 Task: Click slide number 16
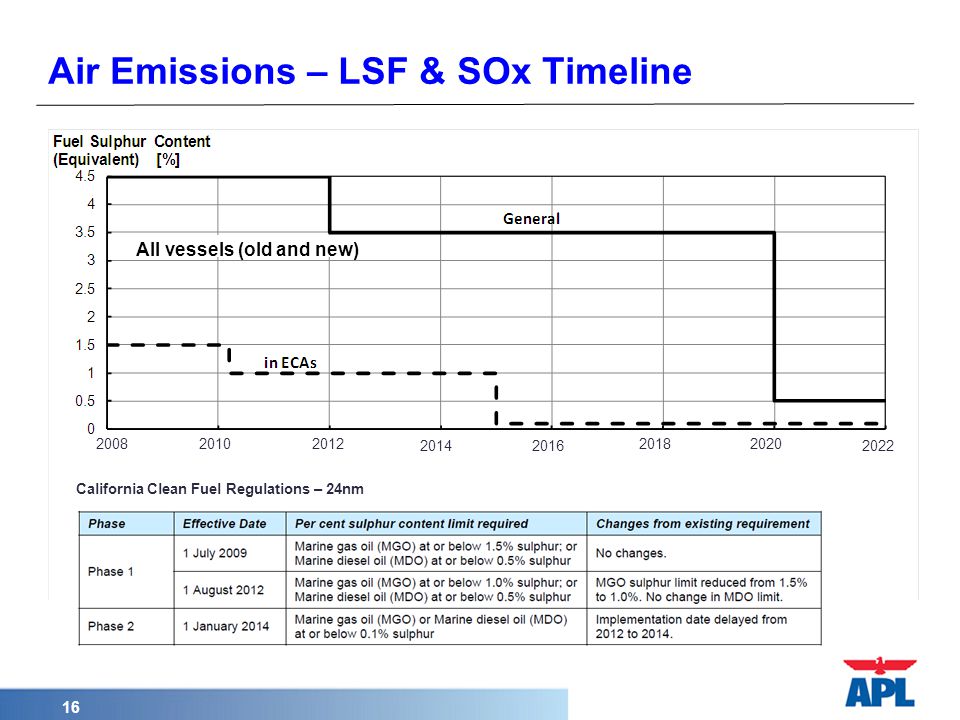[71, 707]
